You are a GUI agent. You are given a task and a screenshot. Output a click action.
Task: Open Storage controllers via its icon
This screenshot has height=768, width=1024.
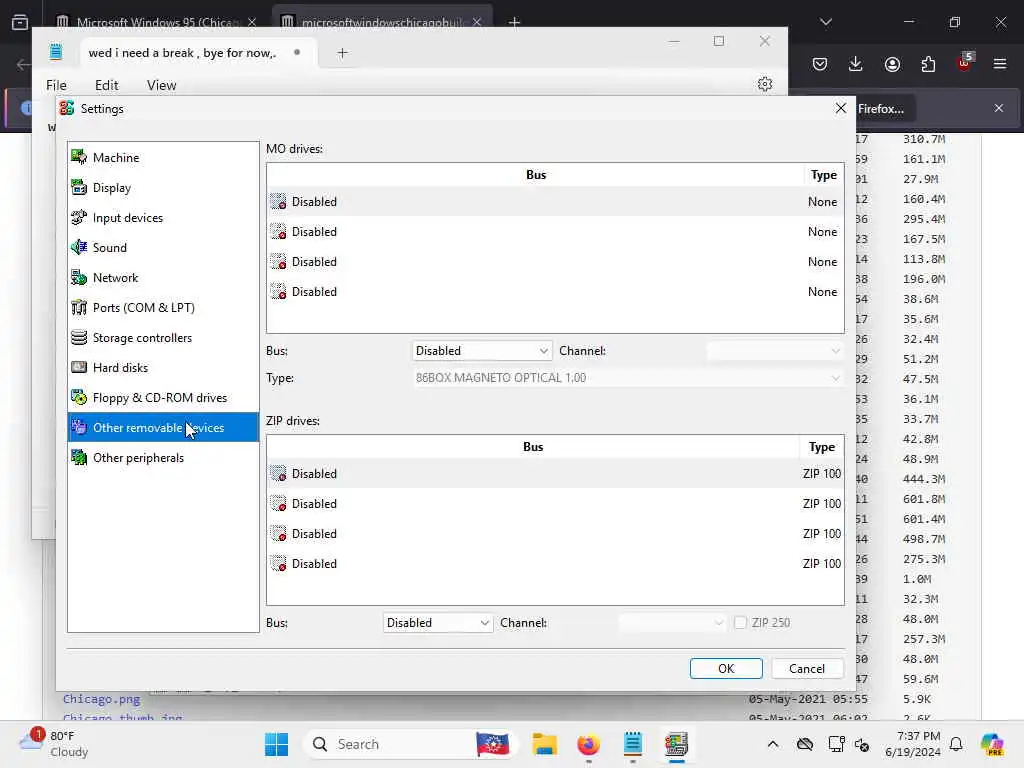click(79, 338)
